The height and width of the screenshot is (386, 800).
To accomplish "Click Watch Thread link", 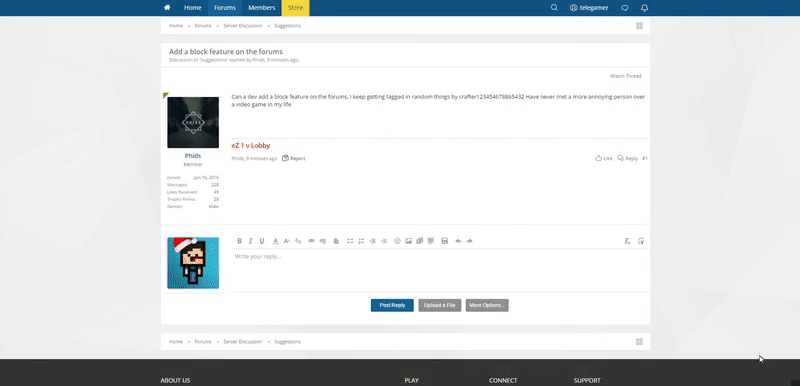I will [x=626, y=76].
